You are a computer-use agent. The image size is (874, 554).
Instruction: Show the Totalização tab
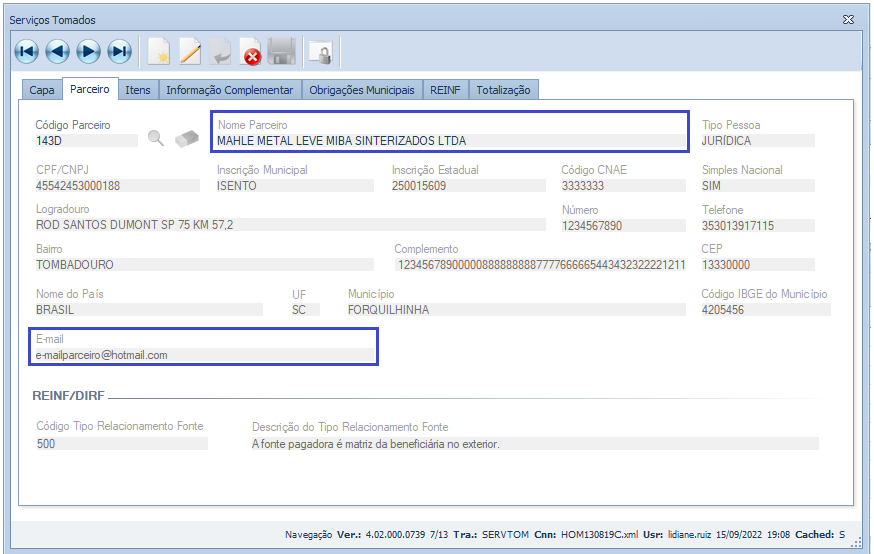pyautogui.click(x=504, y=90)
